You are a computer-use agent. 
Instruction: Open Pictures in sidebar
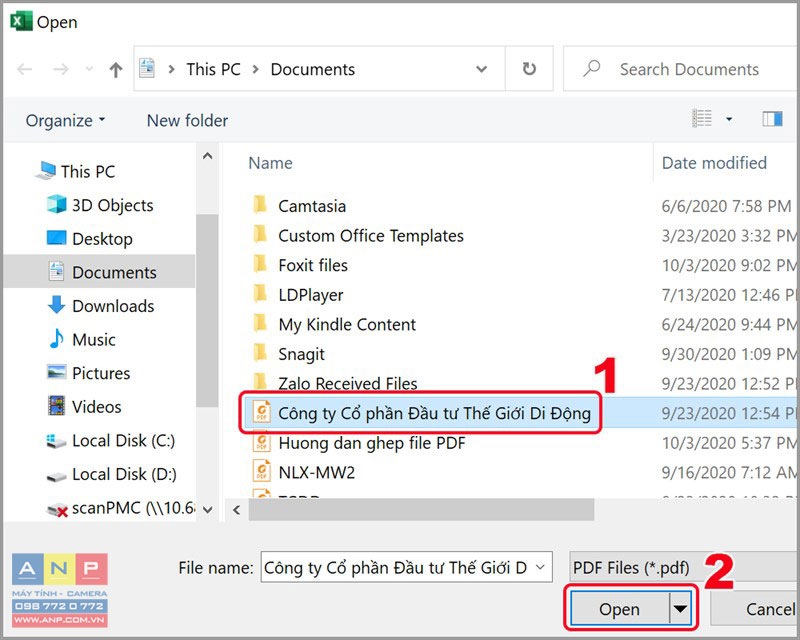point(89,373)
